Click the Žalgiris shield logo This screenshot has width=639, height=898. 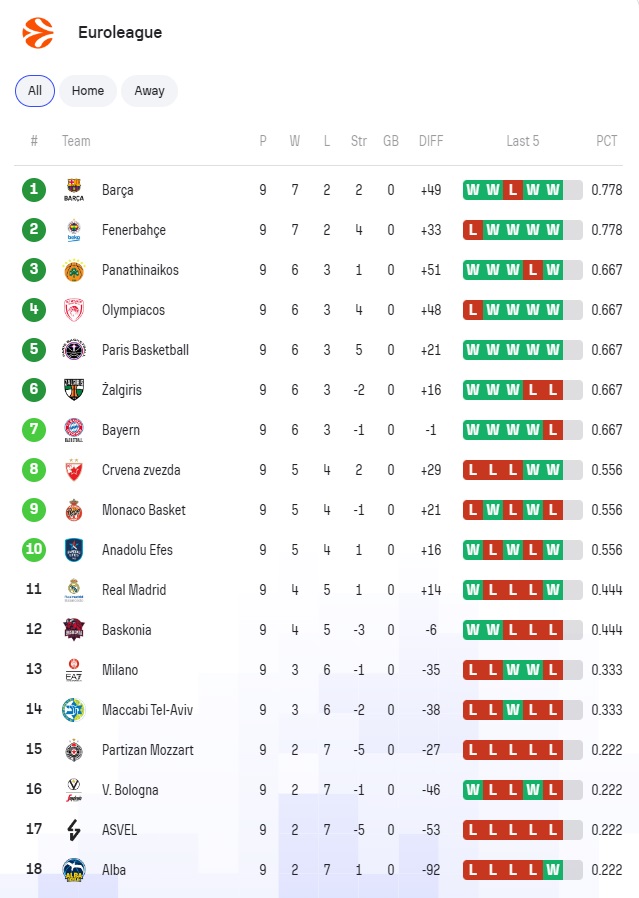74,389
